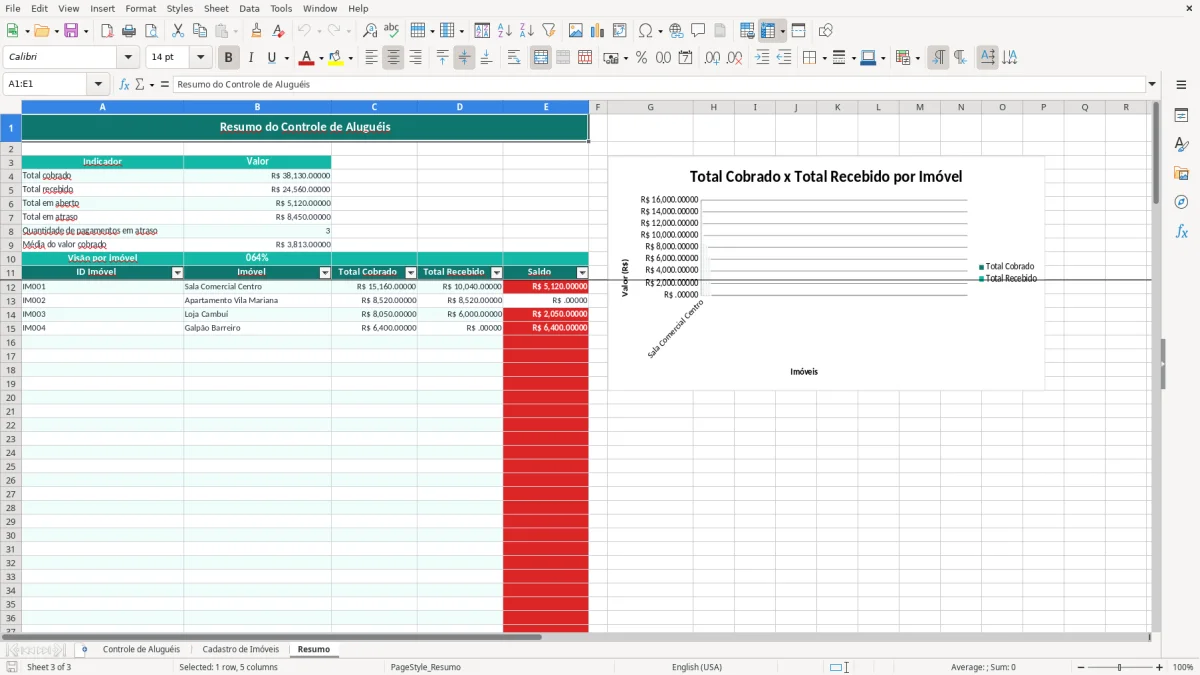Switch to Cadastro de Imóveis sheet tab
Viewport: 1200px width, 675px height.
click(x=240, y=649)
